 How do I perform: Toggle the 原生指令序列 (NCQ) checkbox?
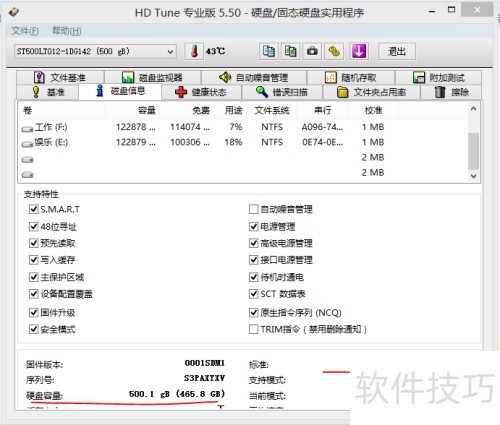(253, 313)
